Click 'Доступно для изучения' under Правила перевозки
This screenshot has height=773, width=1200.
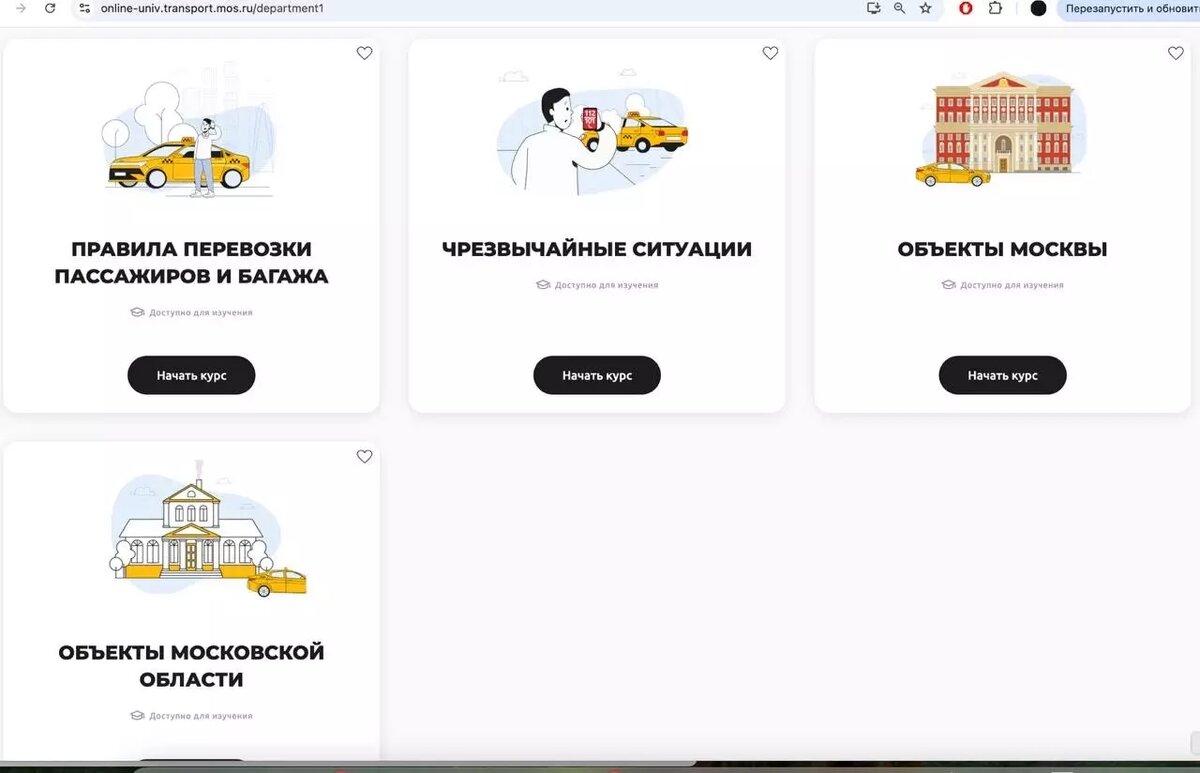(x=201, y=312)
